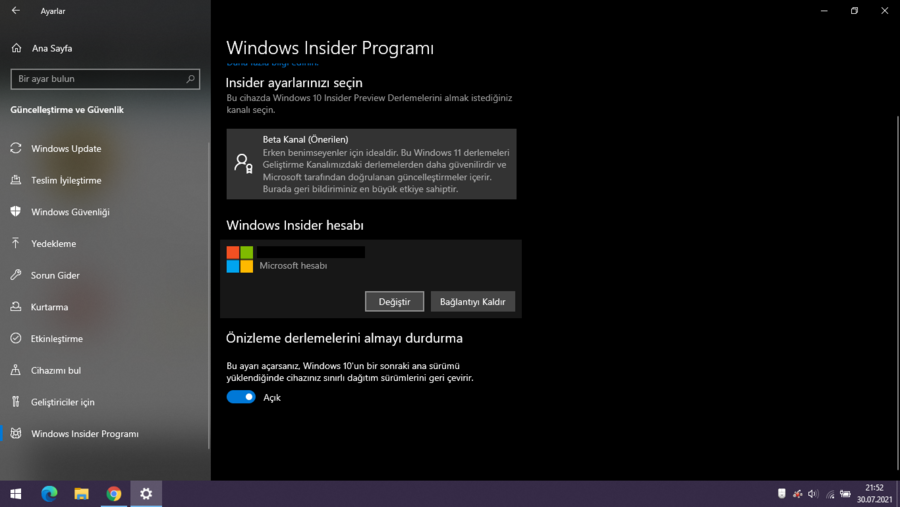Click the Settings gear taskbar icon
900x507 pixels.
[x=146, y=494]
